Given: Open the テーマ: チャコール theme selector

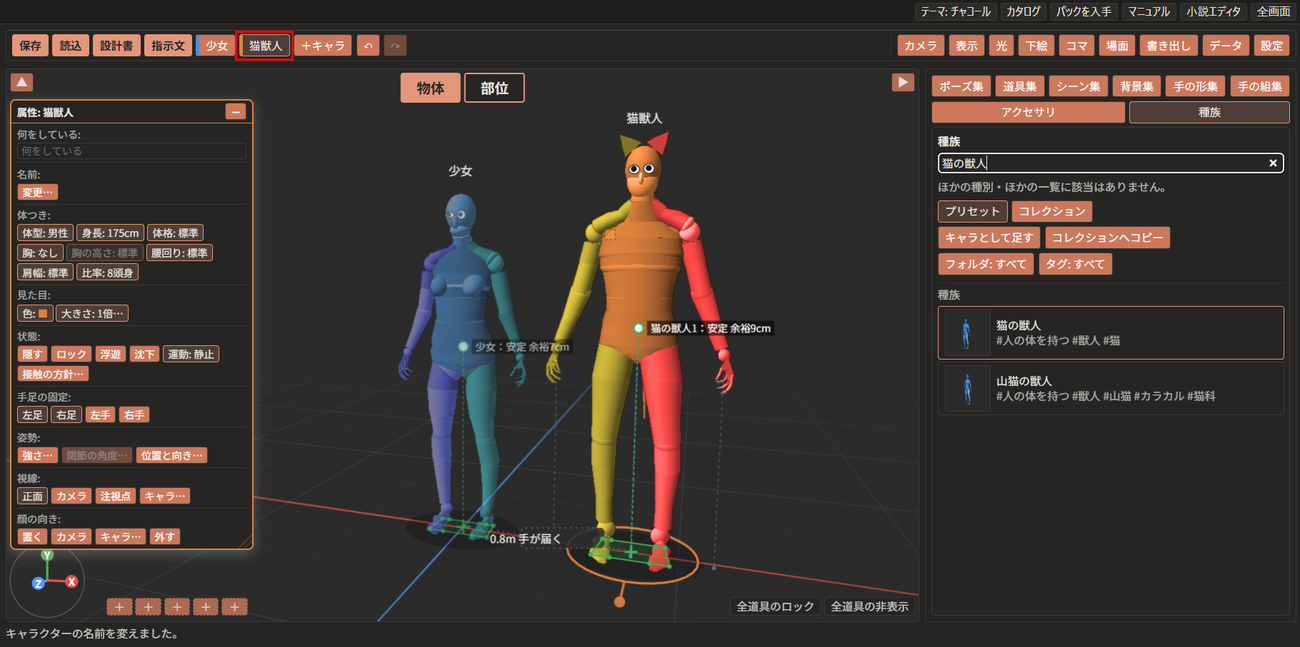Looking at the screenshot, I should [956, 12].
